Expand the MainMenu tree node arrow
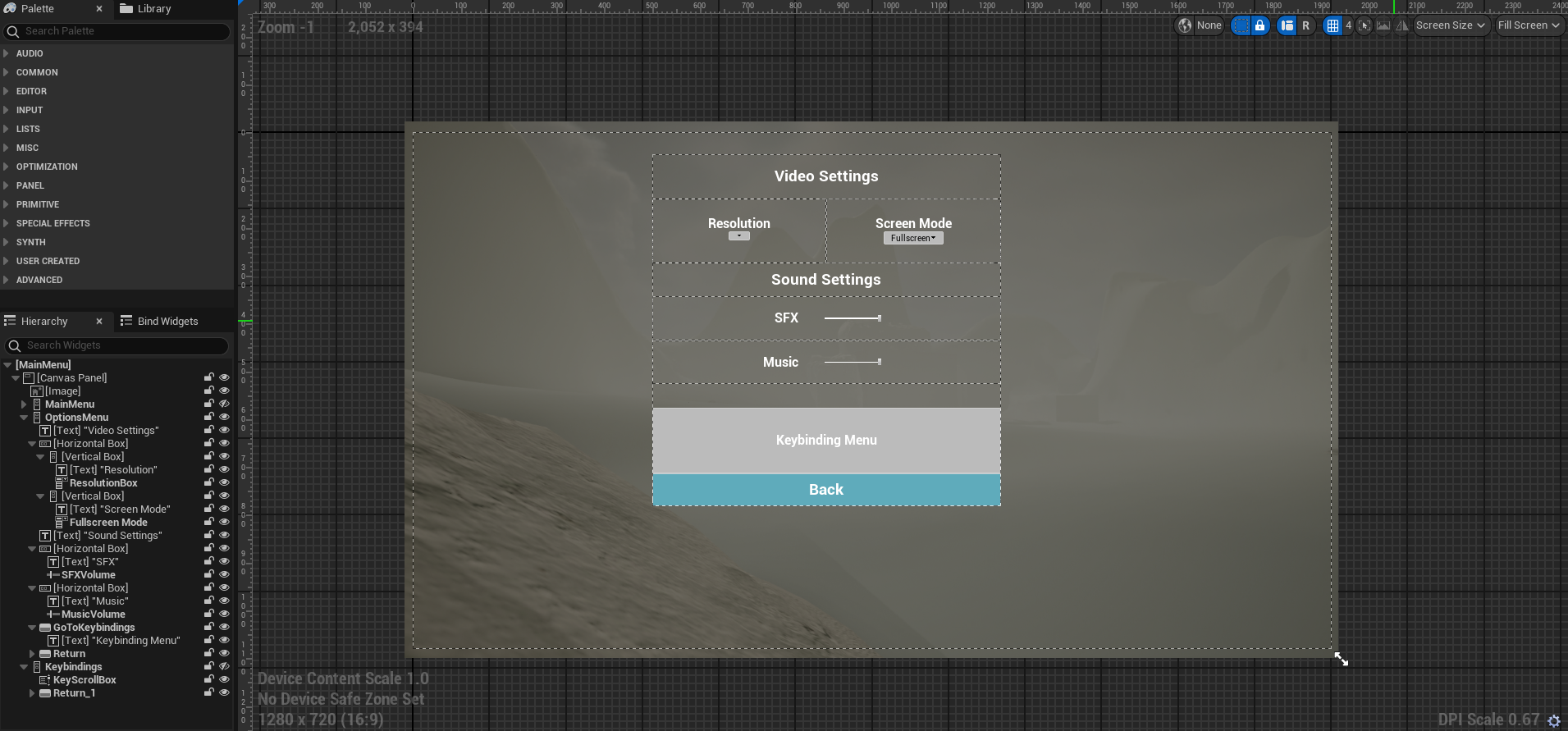 pyautogui.click(x=24, y=404)
